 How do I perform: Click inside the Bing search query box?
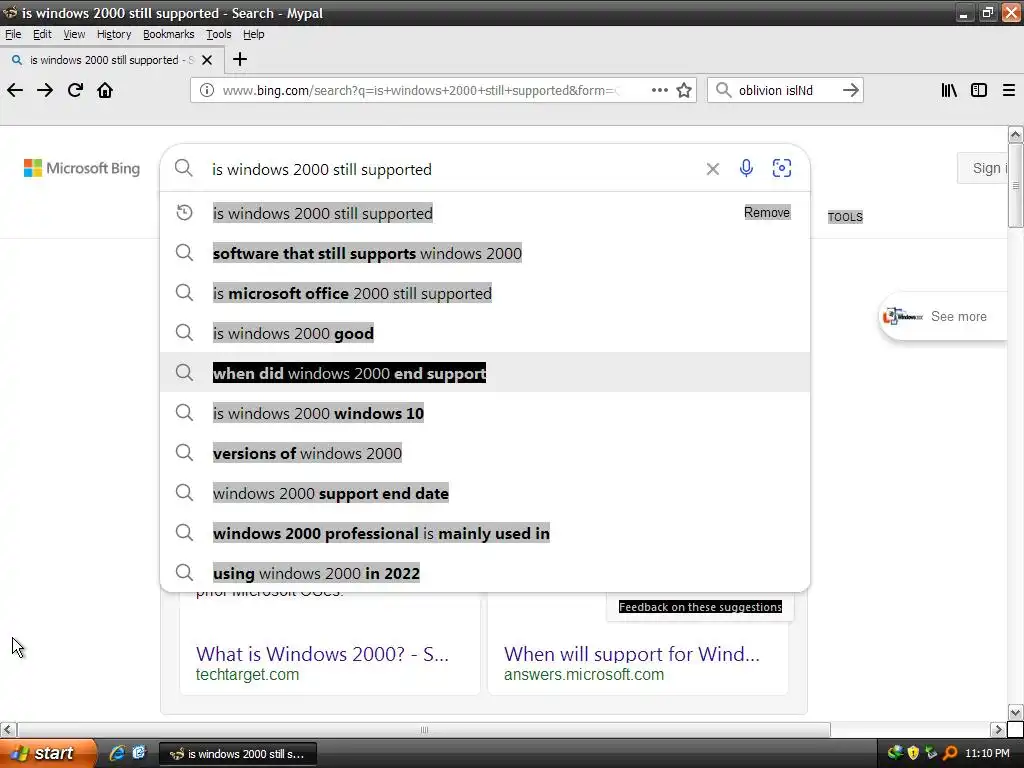point(451,169)
